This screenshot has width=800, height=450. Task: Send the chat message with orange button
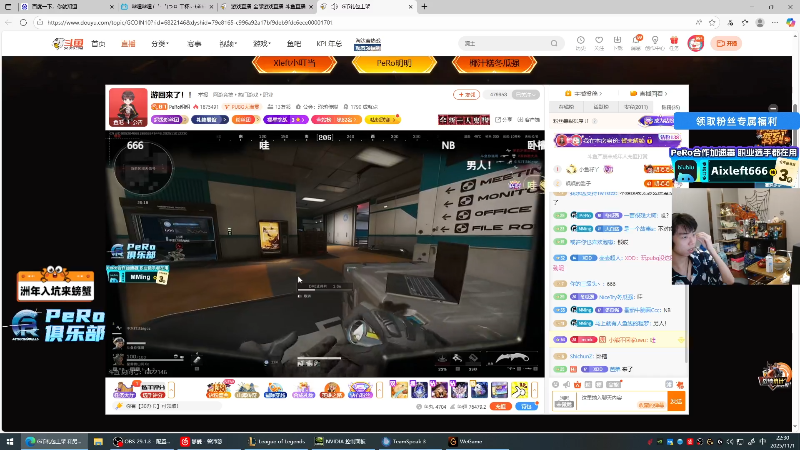(676, 401)
